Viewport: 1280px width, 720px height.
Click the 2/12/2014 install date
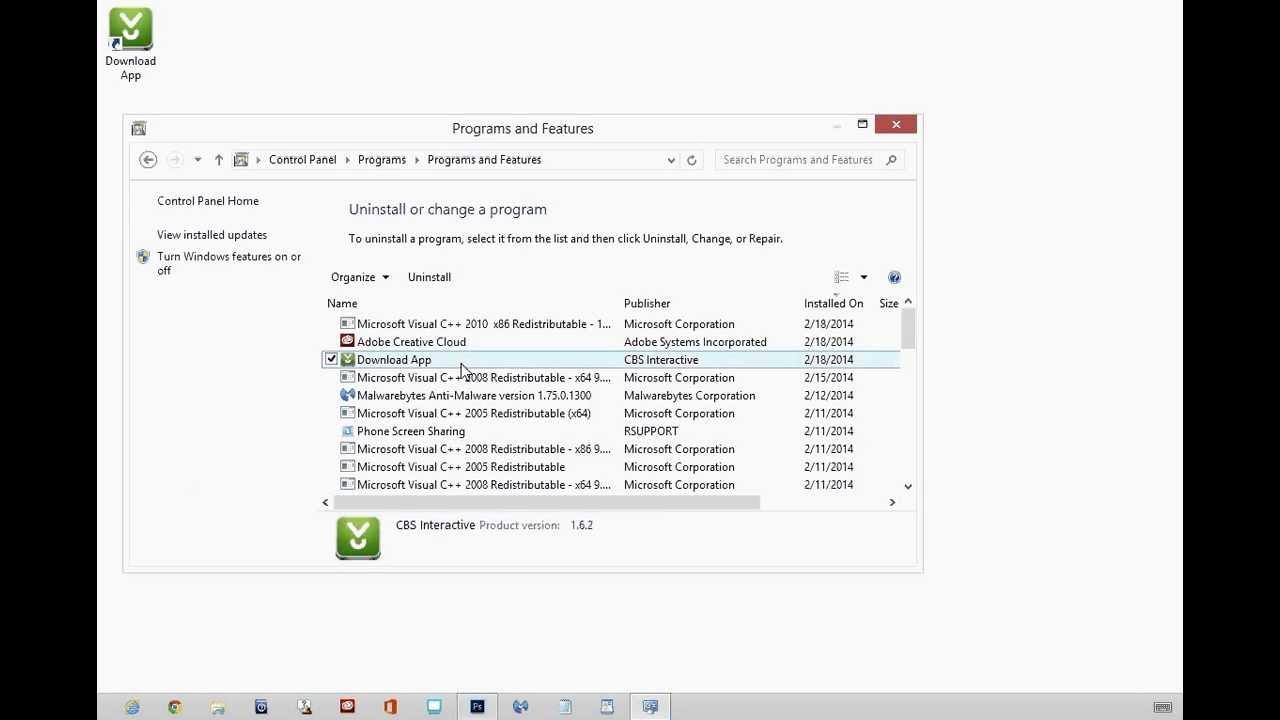[828, 396]
